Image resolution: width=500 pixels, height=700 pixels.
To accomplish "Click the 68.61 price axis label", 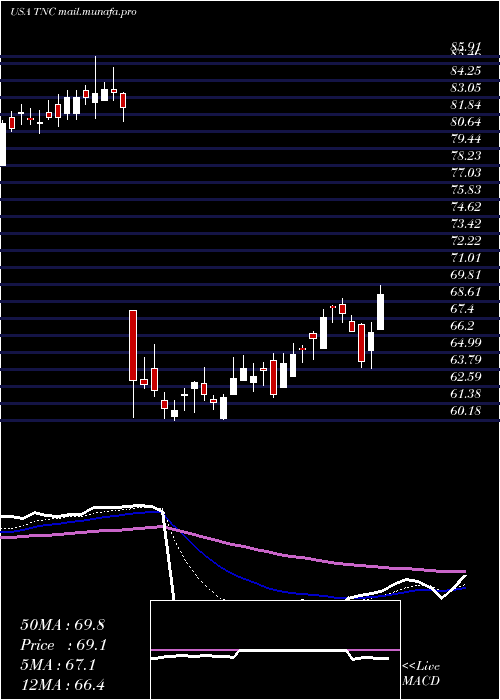I will 466,292.
